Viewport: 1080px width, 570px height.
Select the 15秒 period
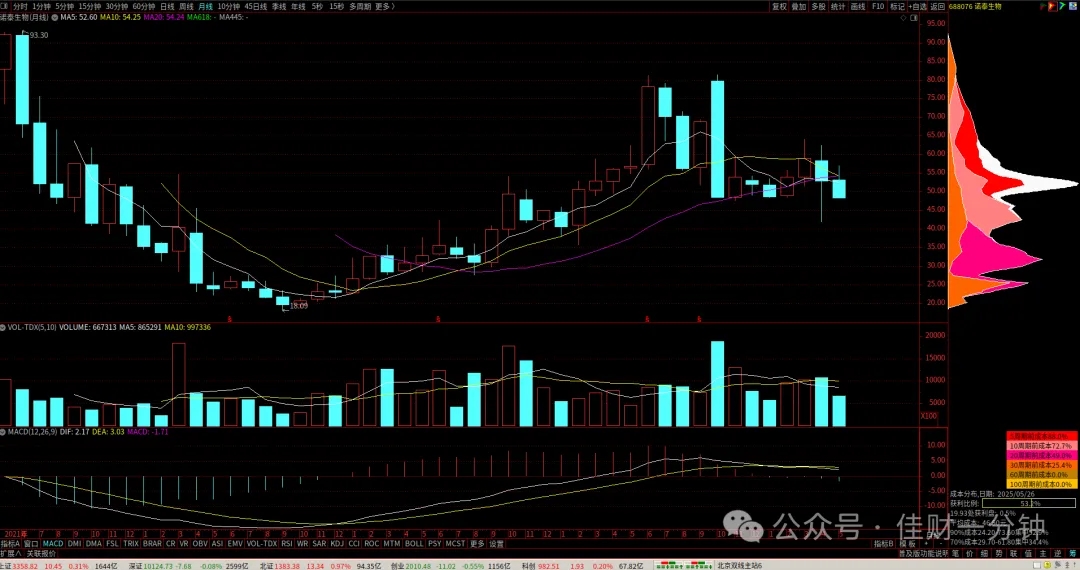(336, 6)
